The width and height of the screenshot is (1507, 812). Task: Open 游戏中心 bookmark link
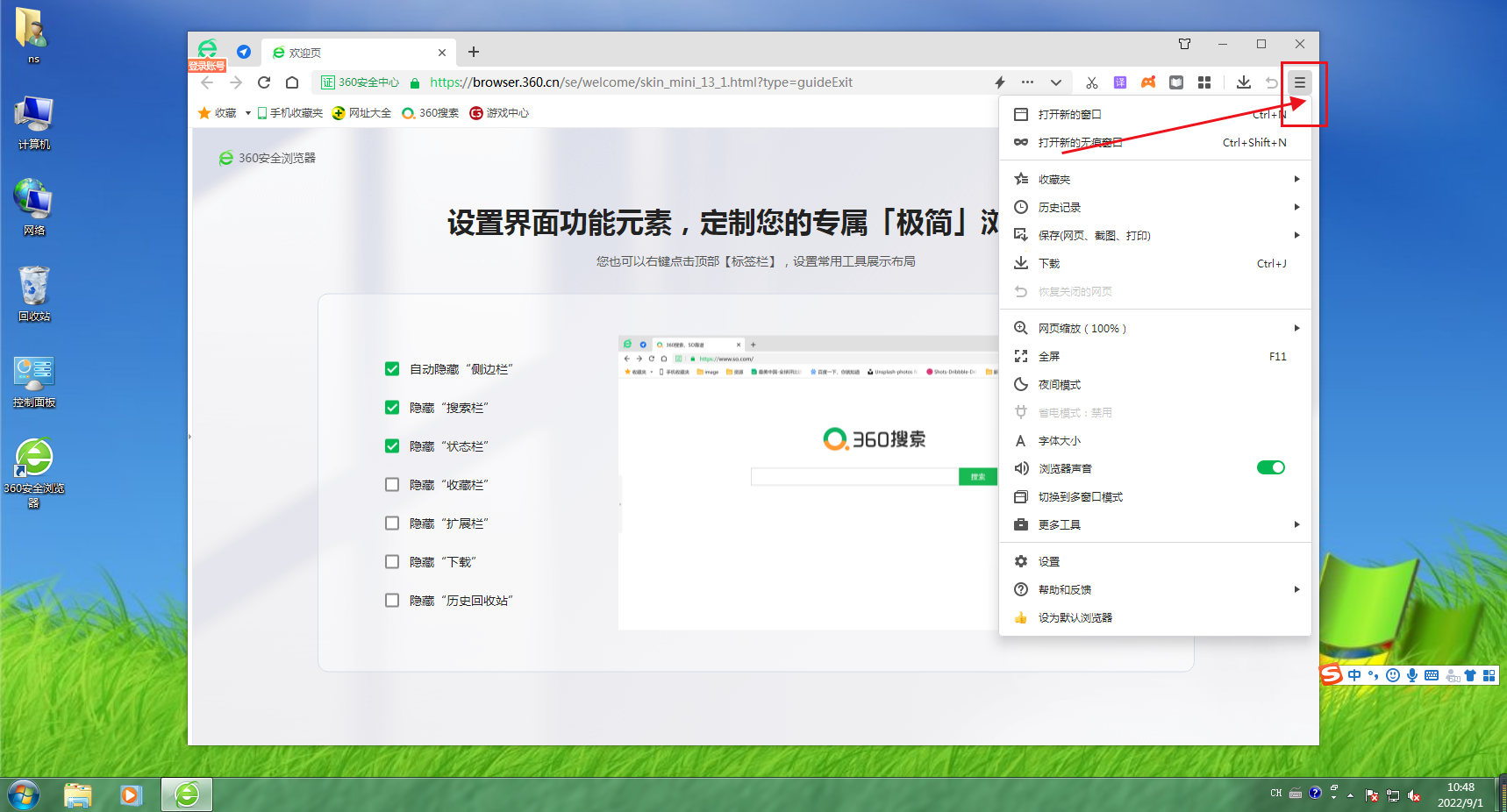(499, 113)
